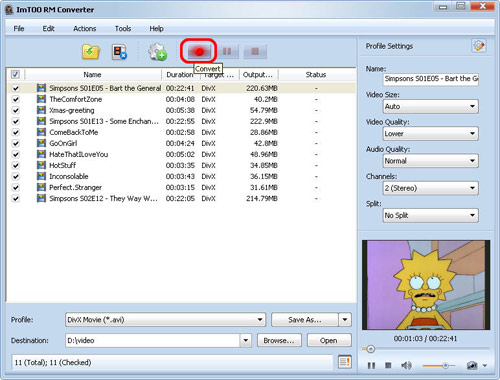Toggle the select-all checkbox in the header
Screen dimensions: 500x380
tap(15, 74)
